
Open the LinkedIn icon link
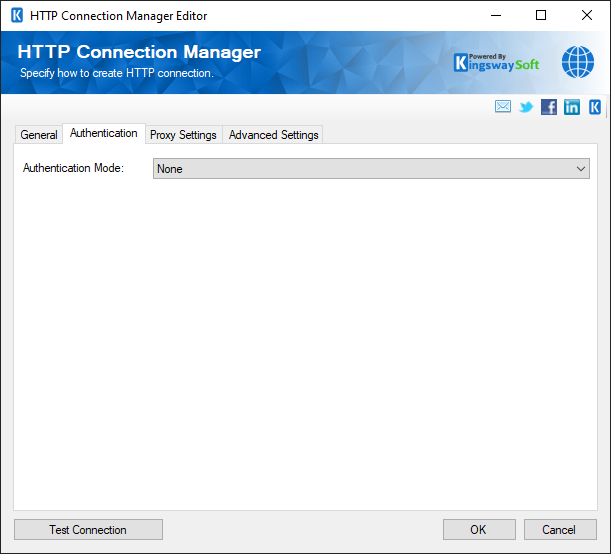pos(572,107)
